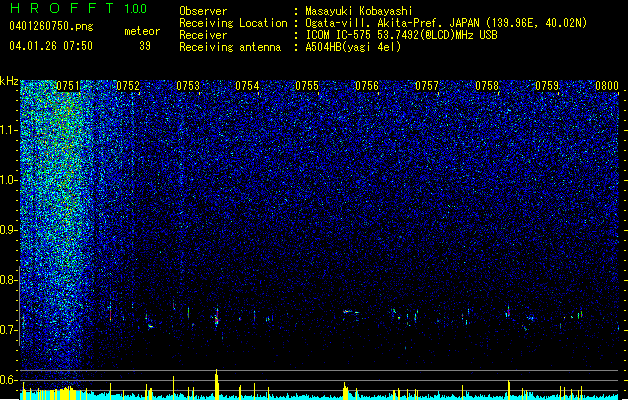Click the 0754 time marker
629x400 pixels.
247,86
